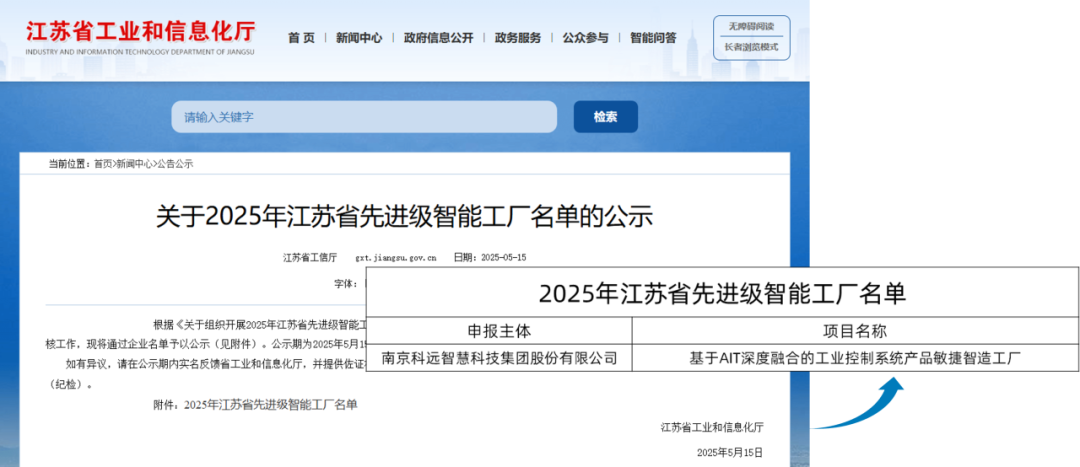Select 政务服务 in the navigation bar

[518, 38]
